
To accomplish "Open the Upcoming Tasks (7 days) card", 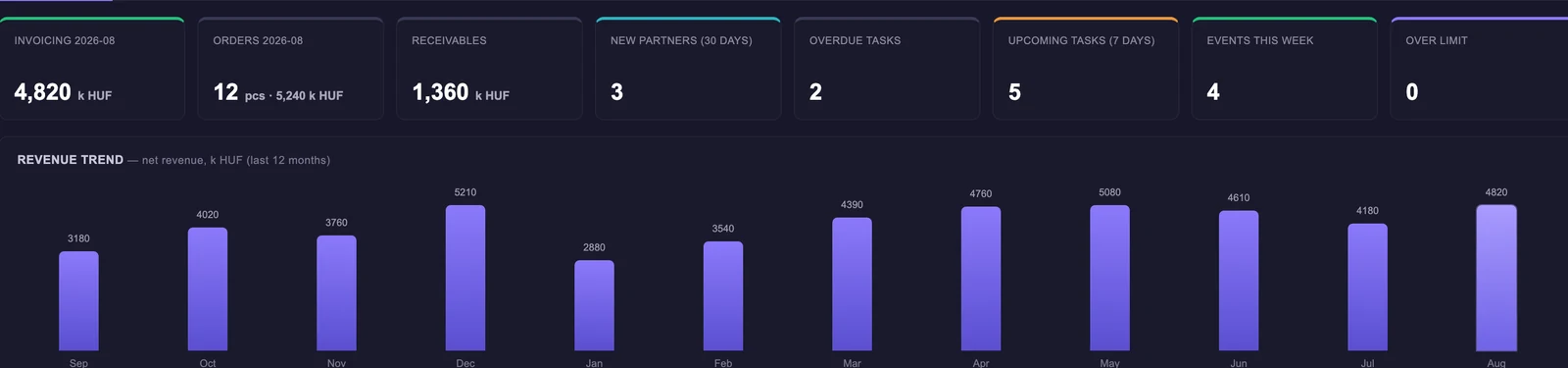I will click(x=1086, y=69).
